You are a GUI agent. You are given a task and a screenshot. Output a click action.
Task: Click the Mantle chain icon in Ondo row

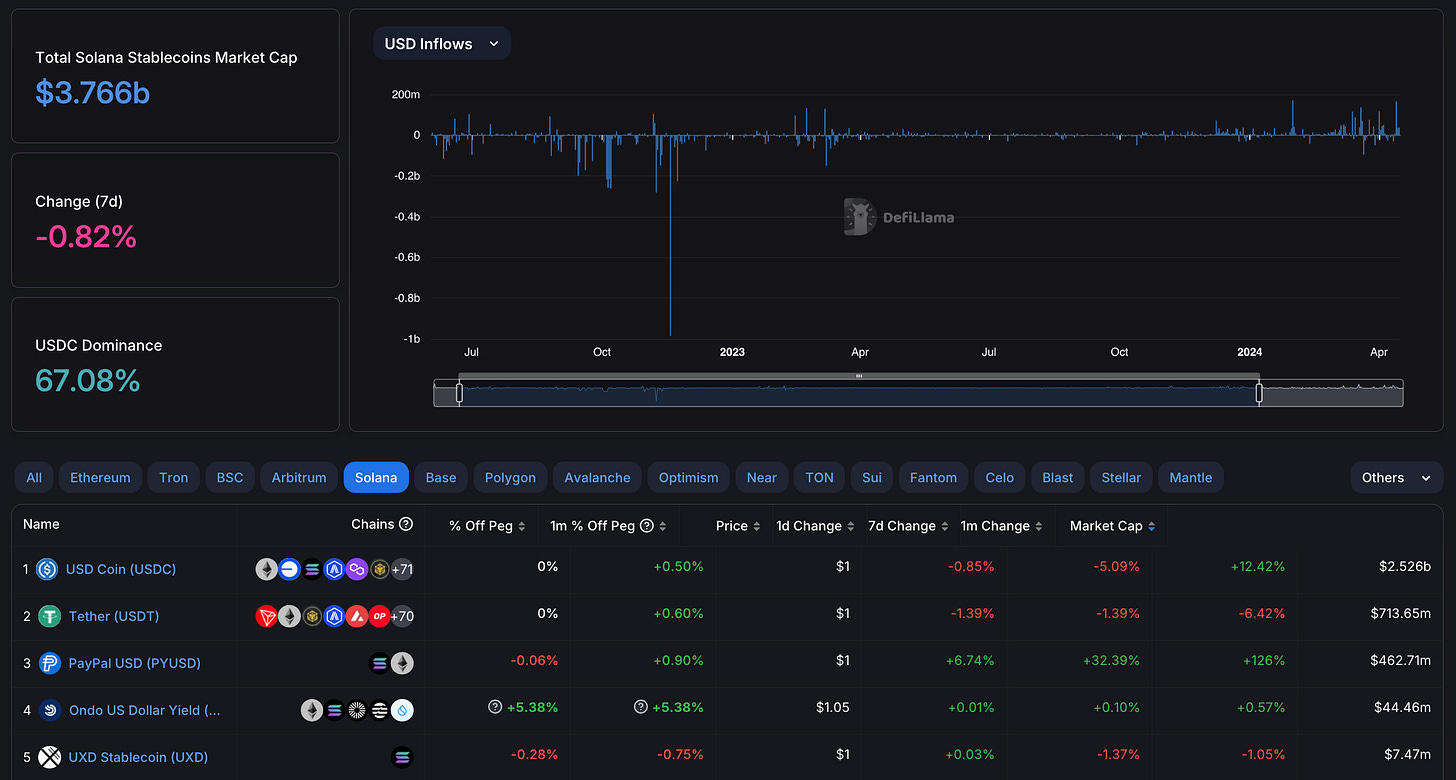pyautogui.click(x=357, y=710)
